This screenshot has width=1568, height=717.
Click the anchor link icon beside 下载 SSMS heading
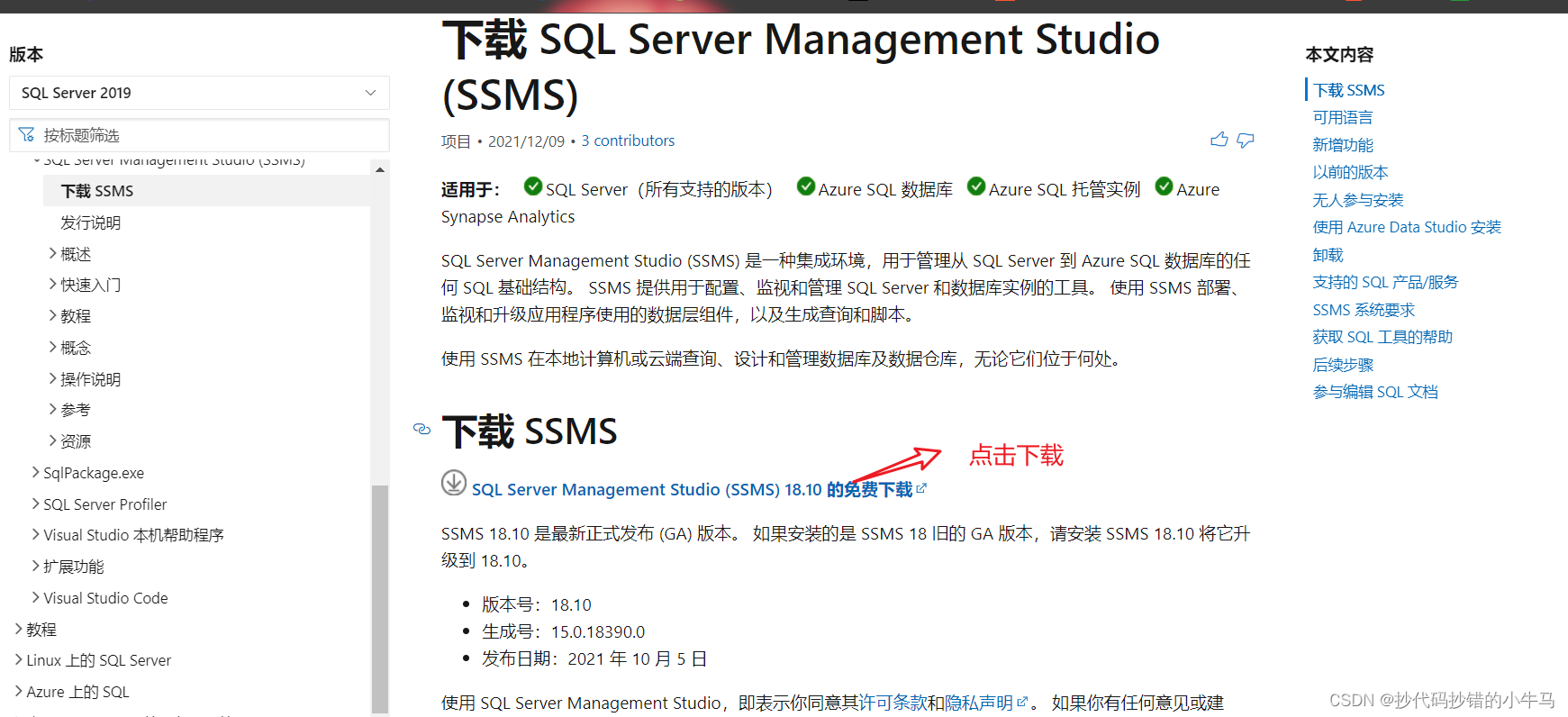click(421, 429)
